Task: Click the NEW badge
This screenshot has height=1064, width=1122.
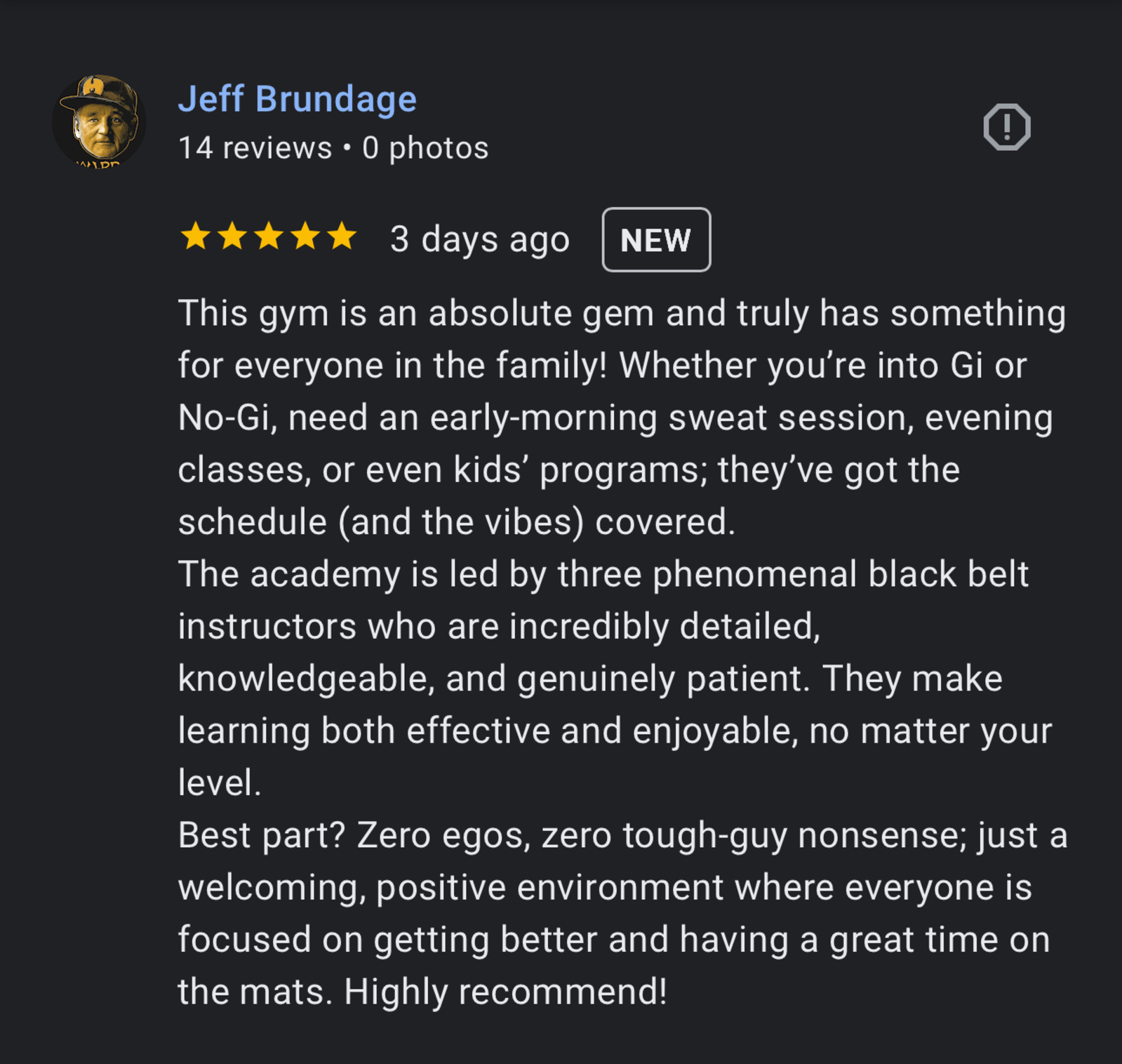Action: (656, 240)
